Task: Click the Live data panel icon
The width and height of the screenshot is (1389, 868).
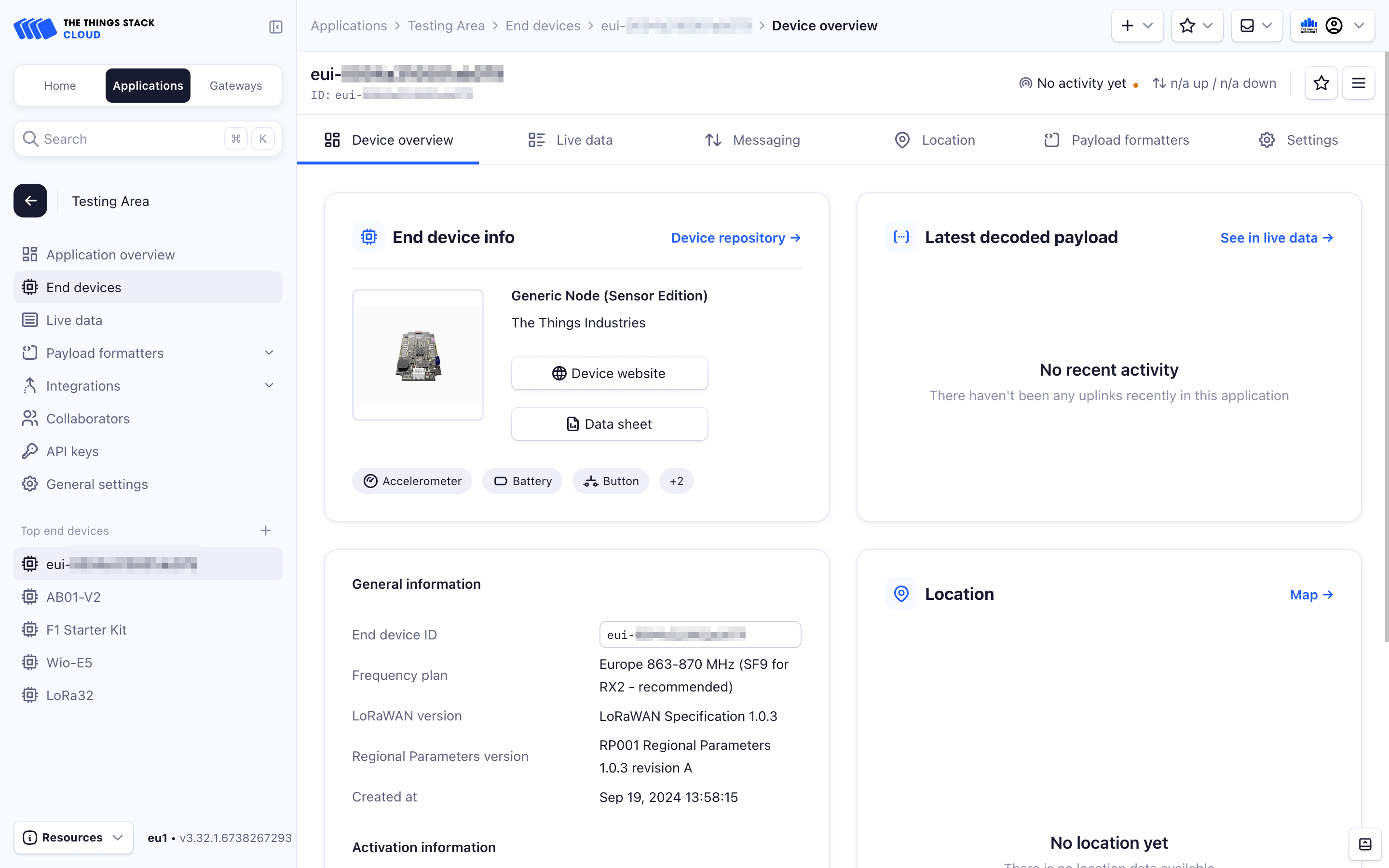Action: 536,140
